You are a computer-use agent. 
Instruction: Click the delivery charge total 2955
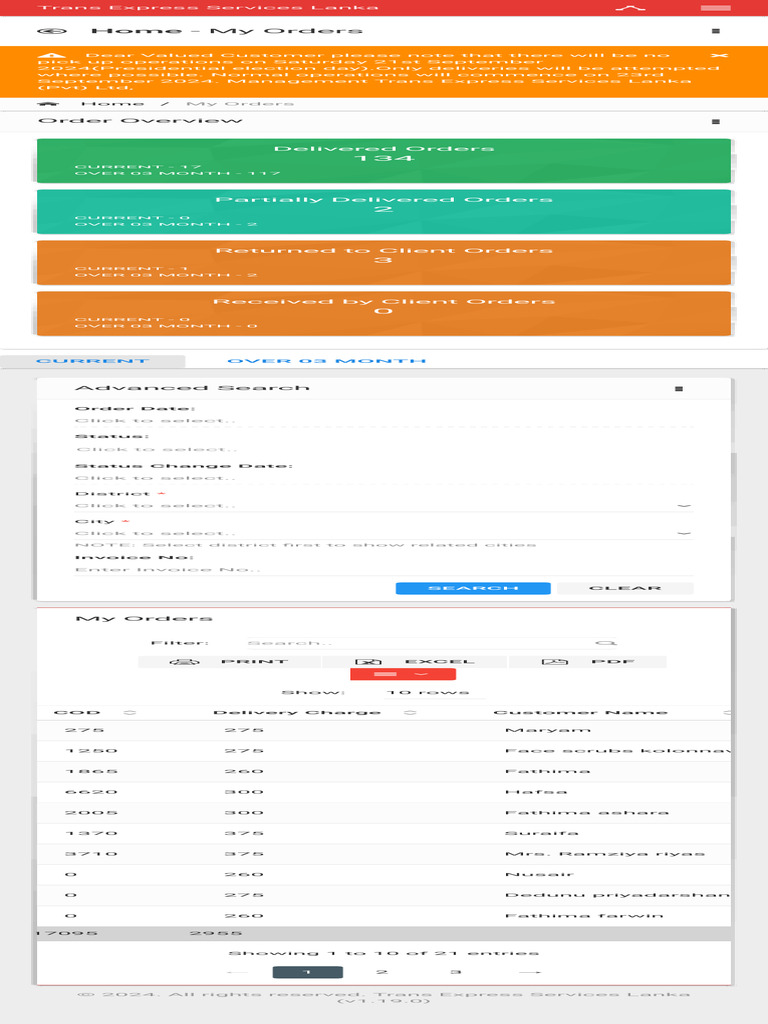coord(216,933)
